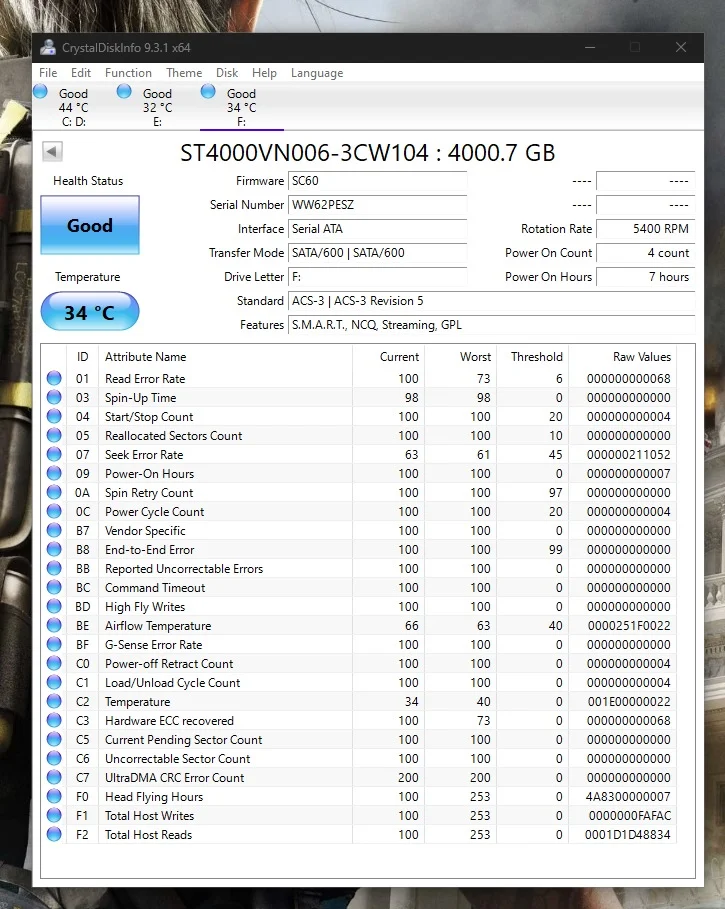
Task: Select the Total Host Reads attribute name
Action: (148, 834)
